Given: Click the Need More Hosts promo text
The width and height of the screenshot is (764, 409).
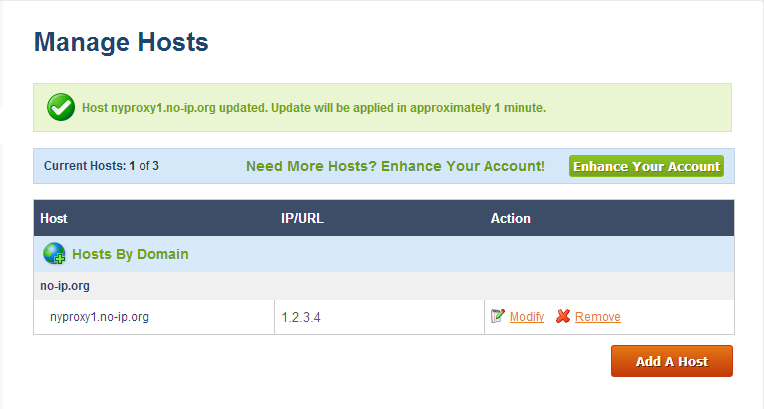Looking at the screenshot, I should point(395,166).
